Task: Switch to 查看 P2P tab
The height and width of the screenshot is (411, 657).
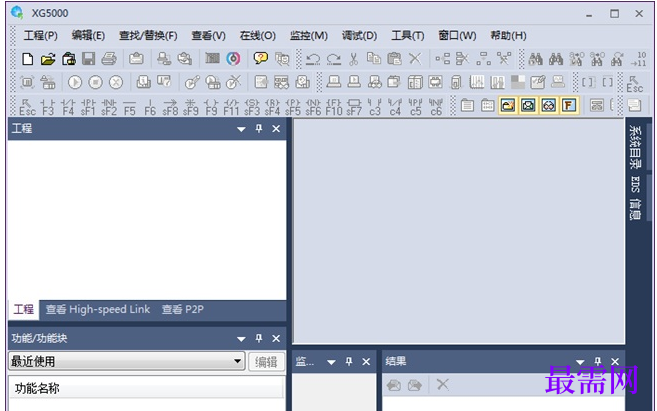Action: tap(183, 310)
